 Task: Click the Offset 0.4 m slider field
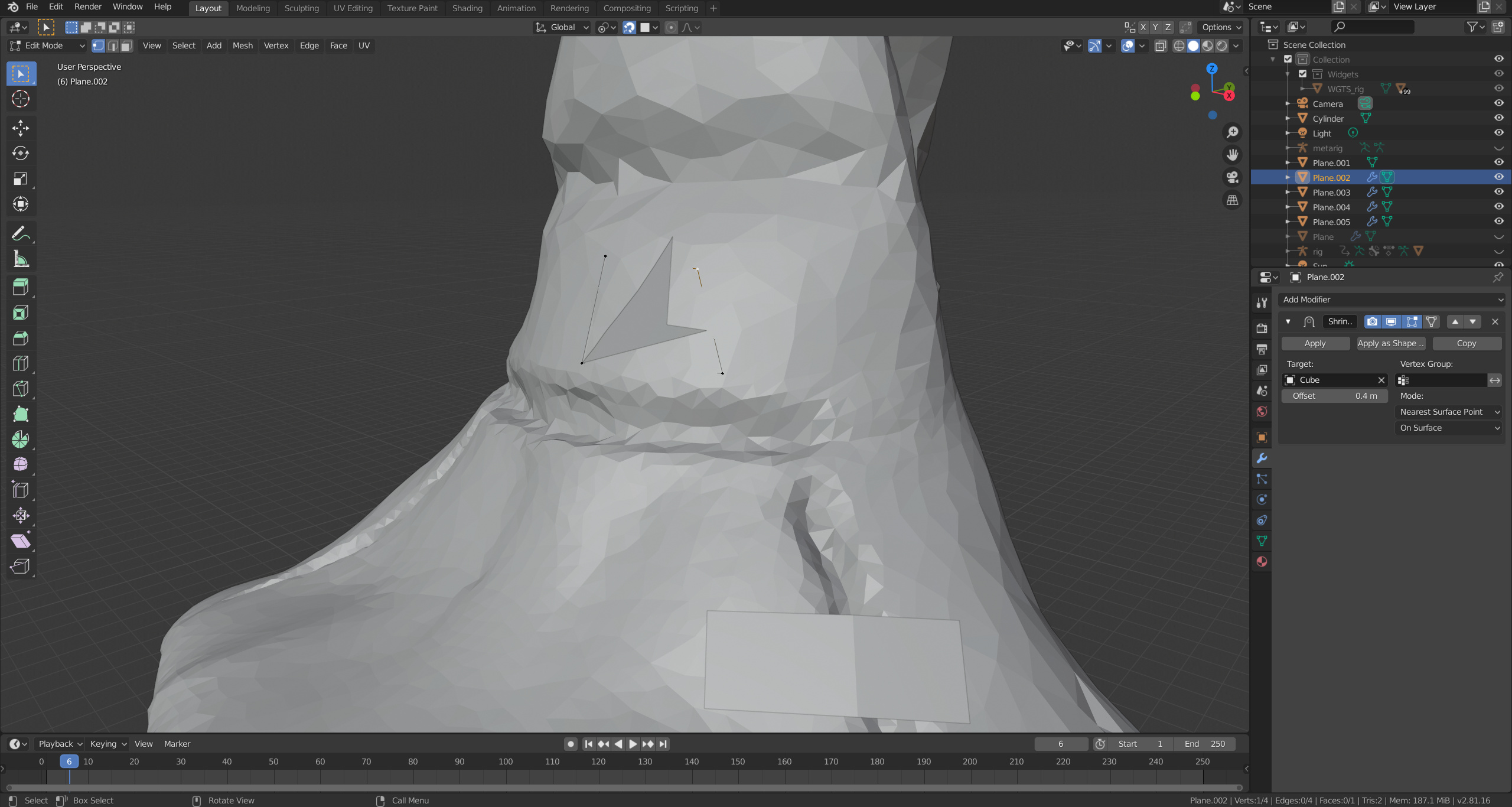coord(1334,396)
